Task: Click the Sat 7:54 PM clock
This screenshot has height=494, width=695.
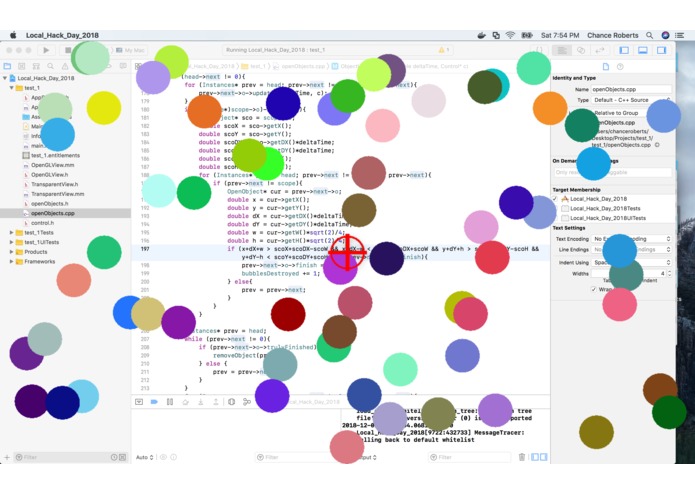Action: [x=560, y=35]
